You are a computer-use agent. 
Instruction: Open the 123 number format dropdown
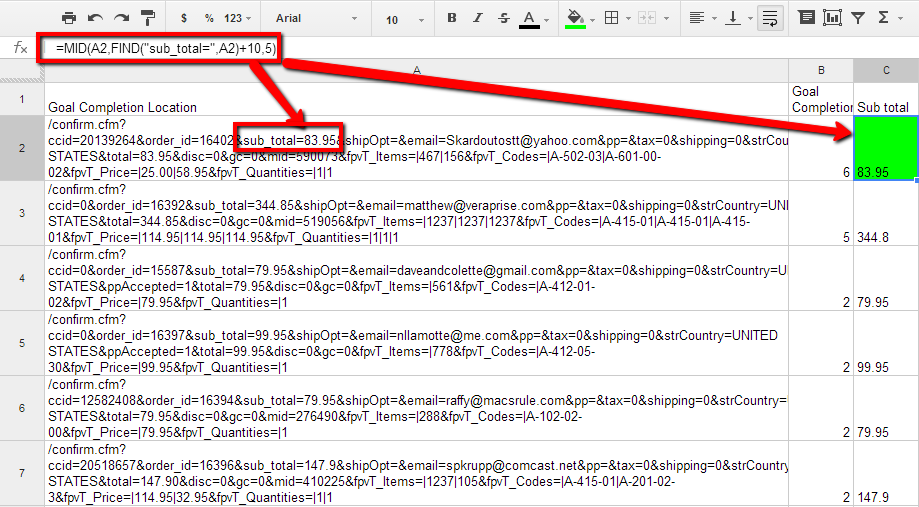[238, 18]
